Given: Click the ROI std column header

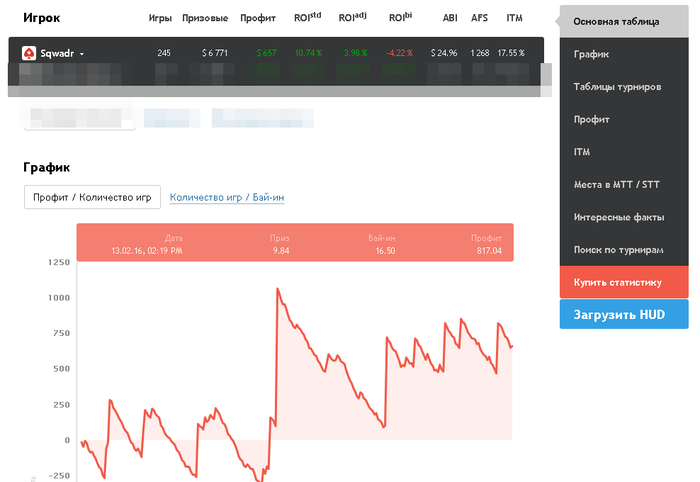Looking at the screenshot, I should 307,17.
